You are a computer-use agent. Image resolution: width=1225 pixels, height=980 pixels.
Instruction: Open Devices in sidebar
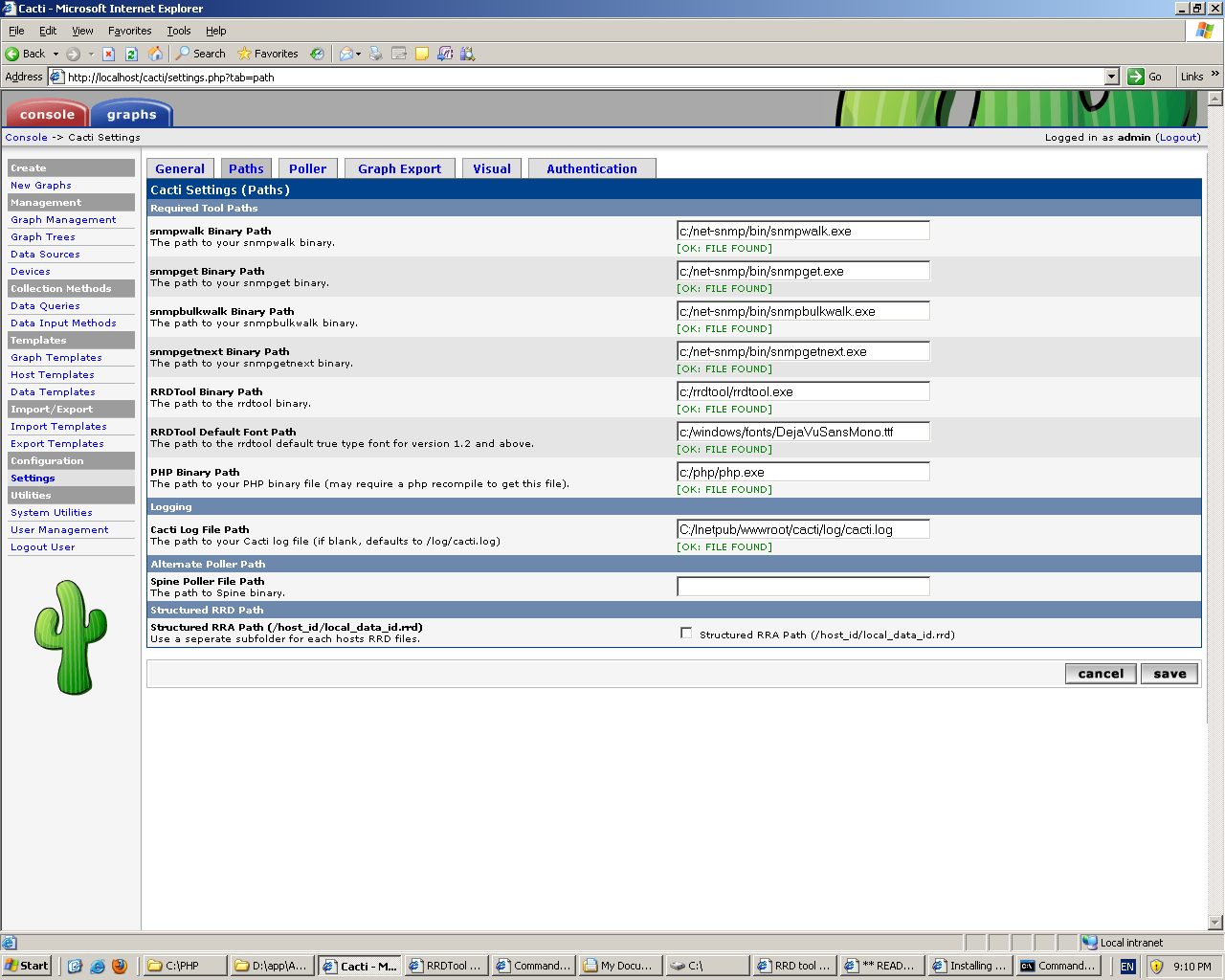click(x=31, y=271)
